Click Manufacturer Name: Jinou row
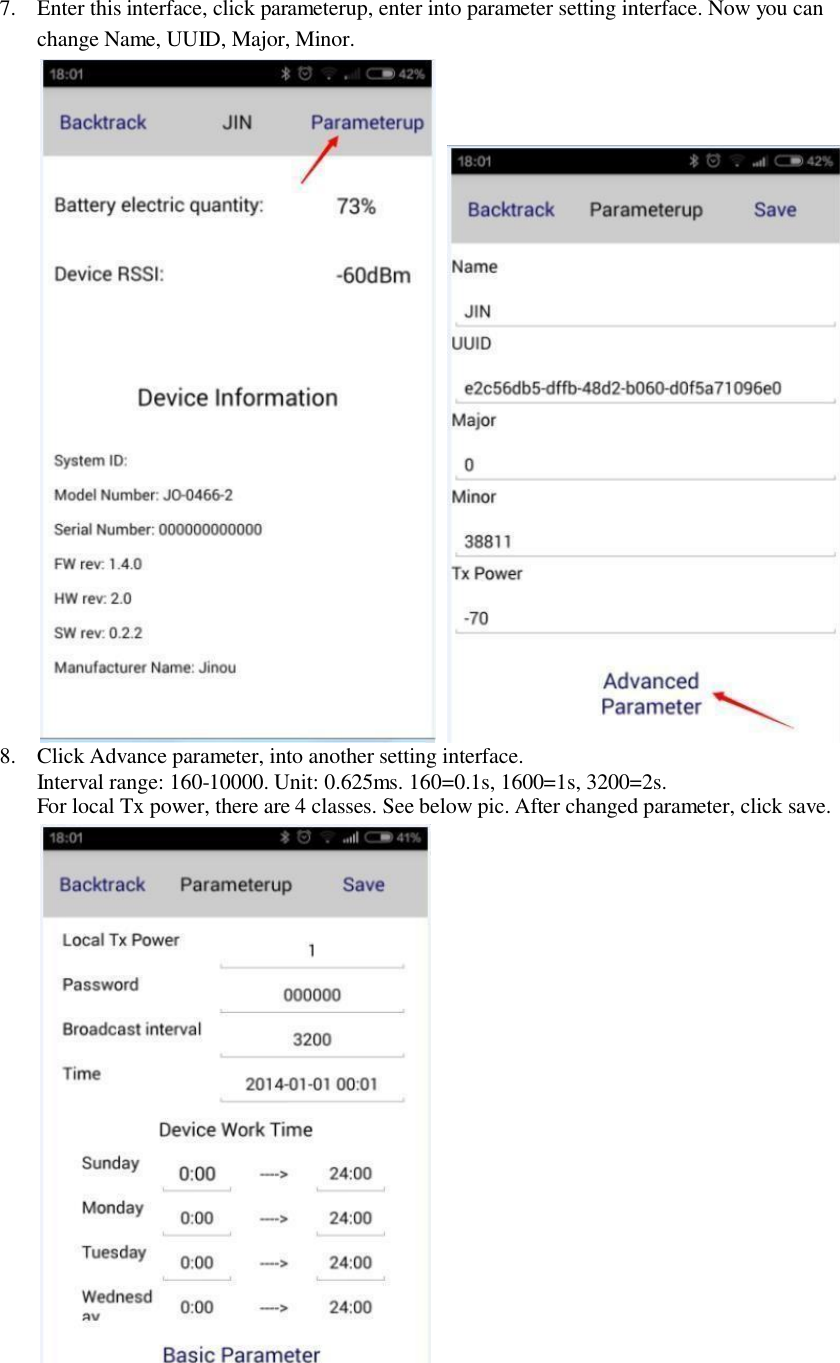The height and width of the screenshot is (1363, 840). (x=145, y=668)
